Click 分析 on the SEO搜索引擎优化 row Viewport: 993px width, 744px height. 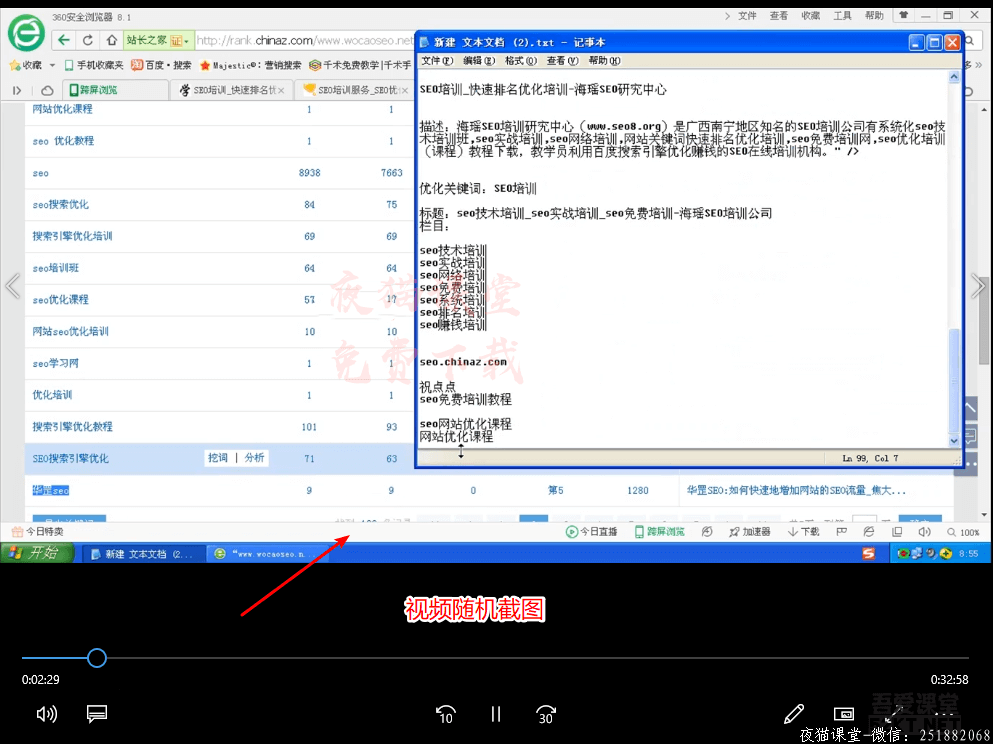coord(255,458)
